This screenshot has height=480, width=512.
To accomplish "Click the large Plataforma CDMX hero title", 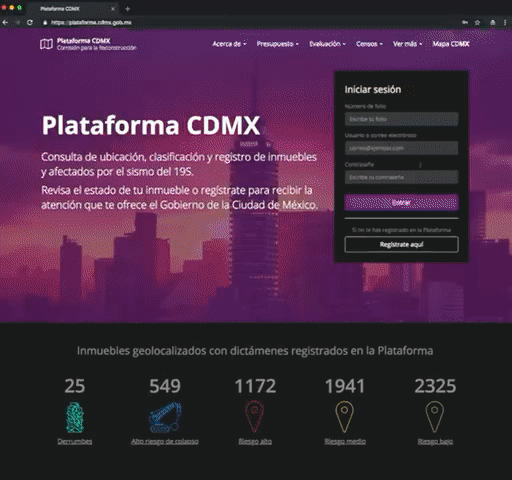I will click(151, 125).
